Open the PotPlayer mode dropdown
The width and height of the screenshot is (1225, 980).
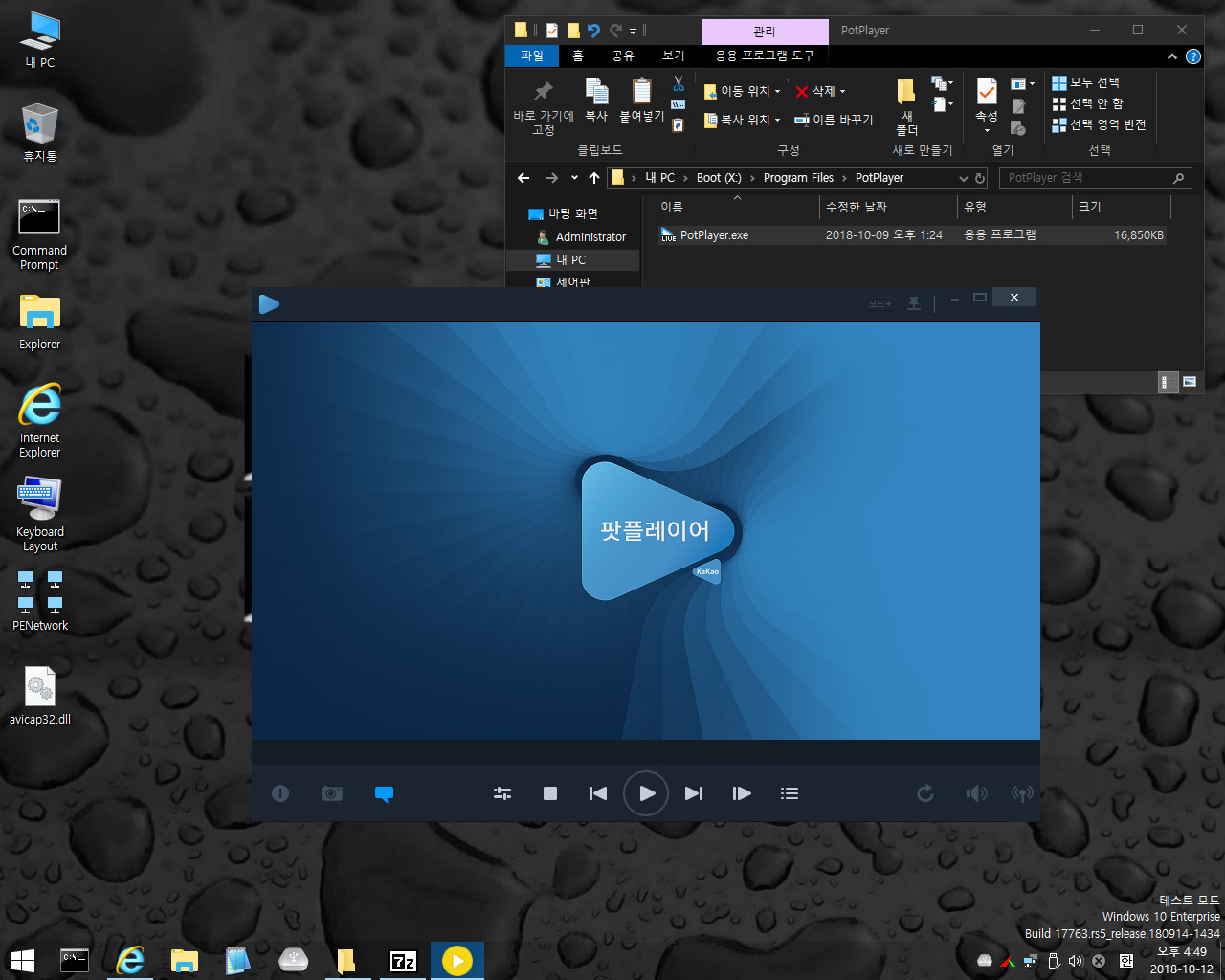click(880, 304)
